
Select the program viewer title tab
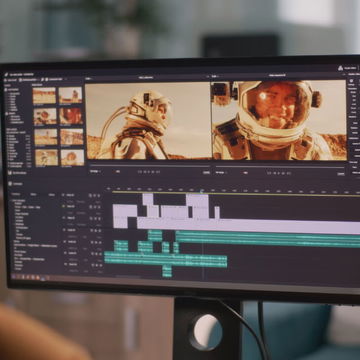(x=277, y=76)
